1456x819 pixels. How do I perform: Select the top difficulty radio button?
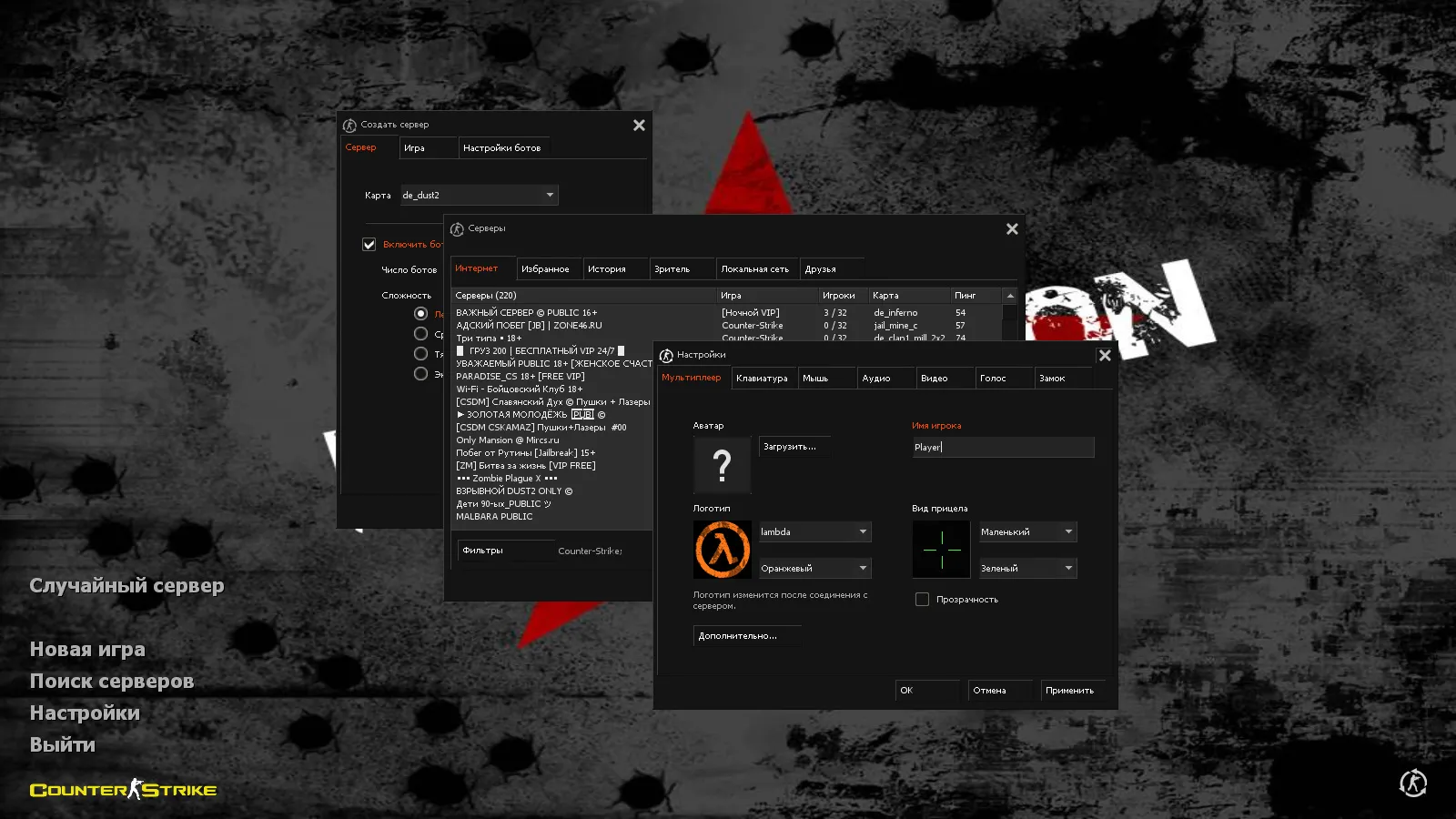(420, 312)
